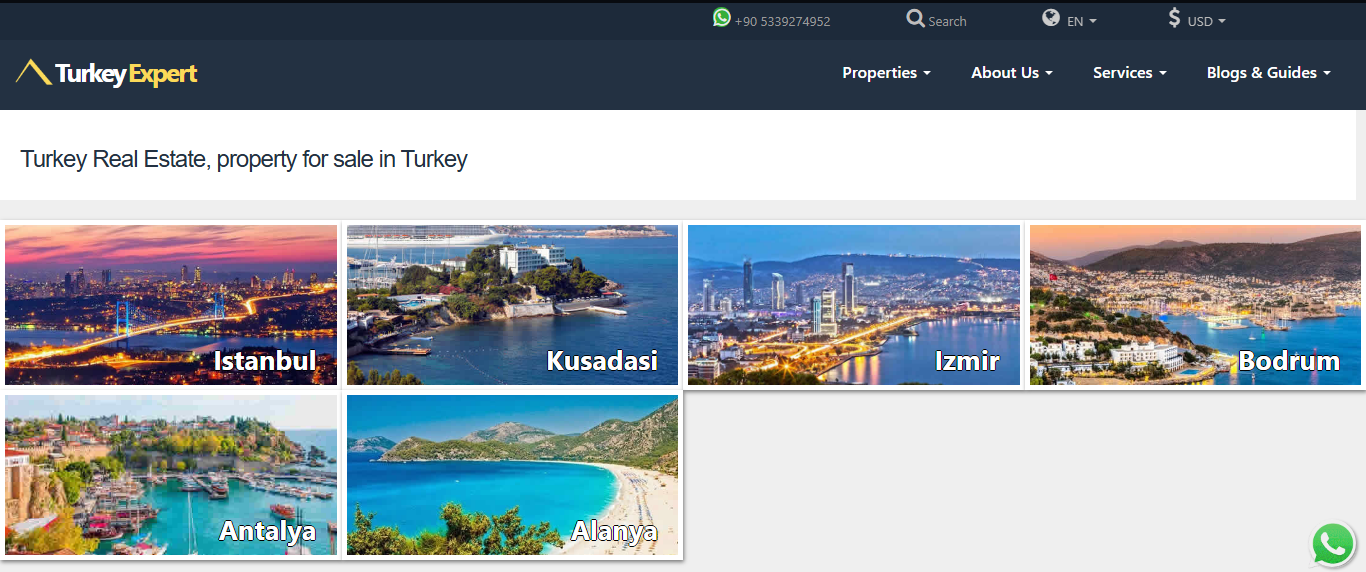Viewport: 1366px width, 572px height.
Task: Open the About Us menu
Action: point(1011,73)
